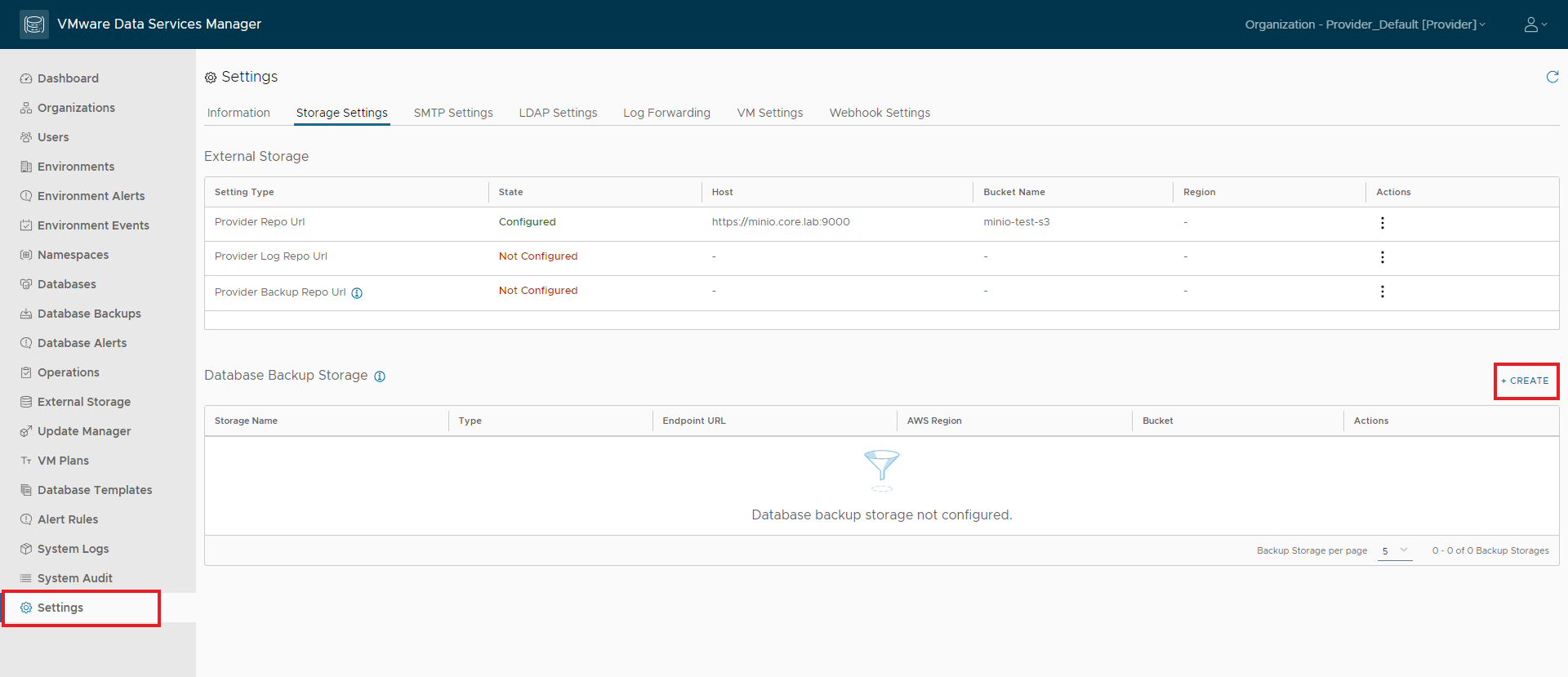Go to the LDAP Settings tab
This screenshot has height=677, width=1568.
558,113
